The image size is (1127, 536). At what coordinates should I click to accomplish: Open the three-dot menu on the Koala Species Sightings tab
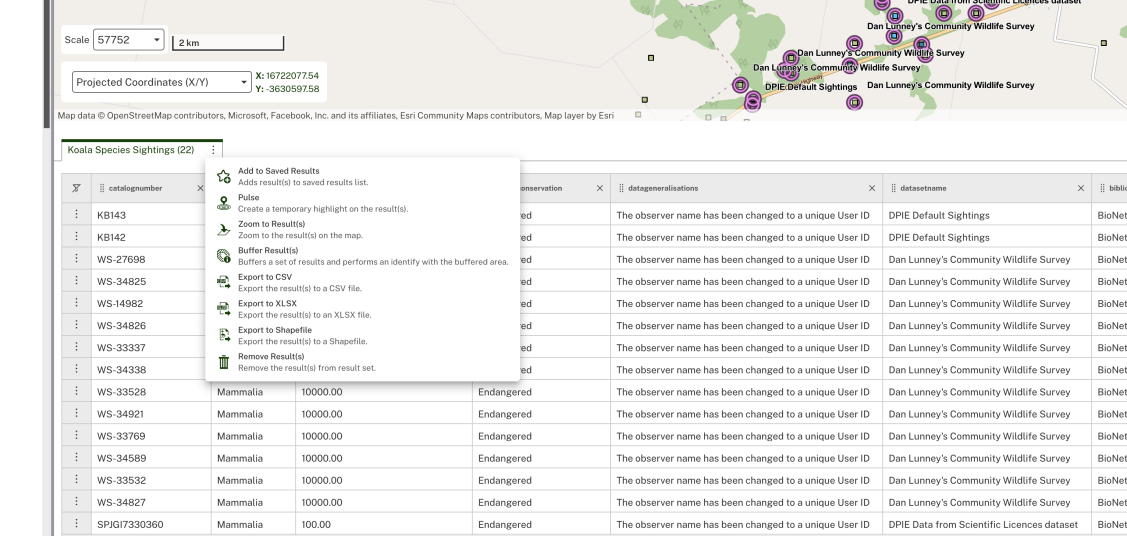213,150
